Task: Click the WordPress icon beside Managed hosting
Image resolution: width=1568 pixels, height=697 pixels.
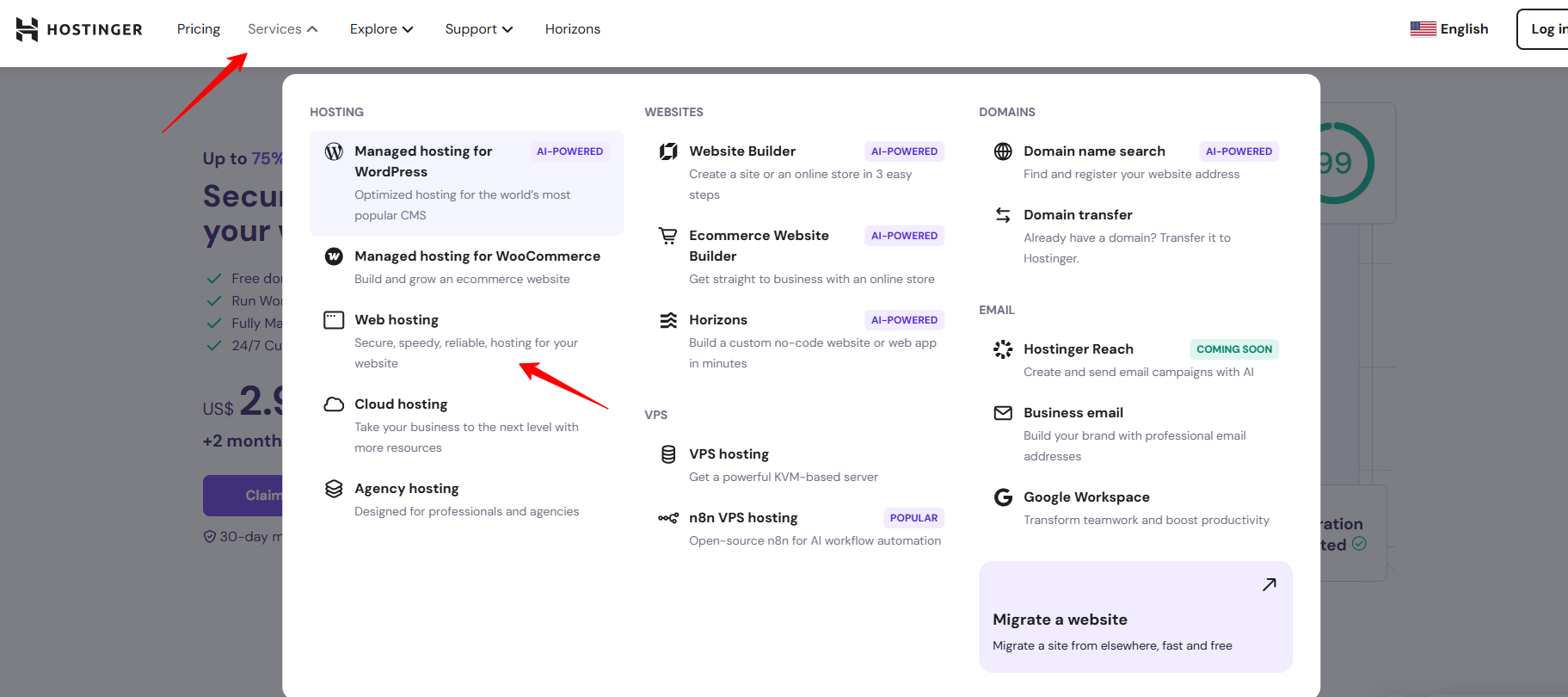Action: pos(334,151)
